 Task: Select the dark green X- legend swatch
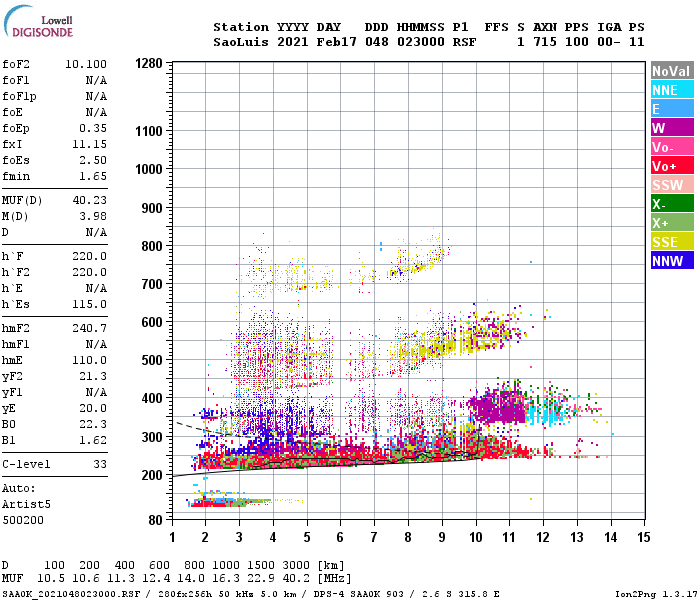(672, 204)
